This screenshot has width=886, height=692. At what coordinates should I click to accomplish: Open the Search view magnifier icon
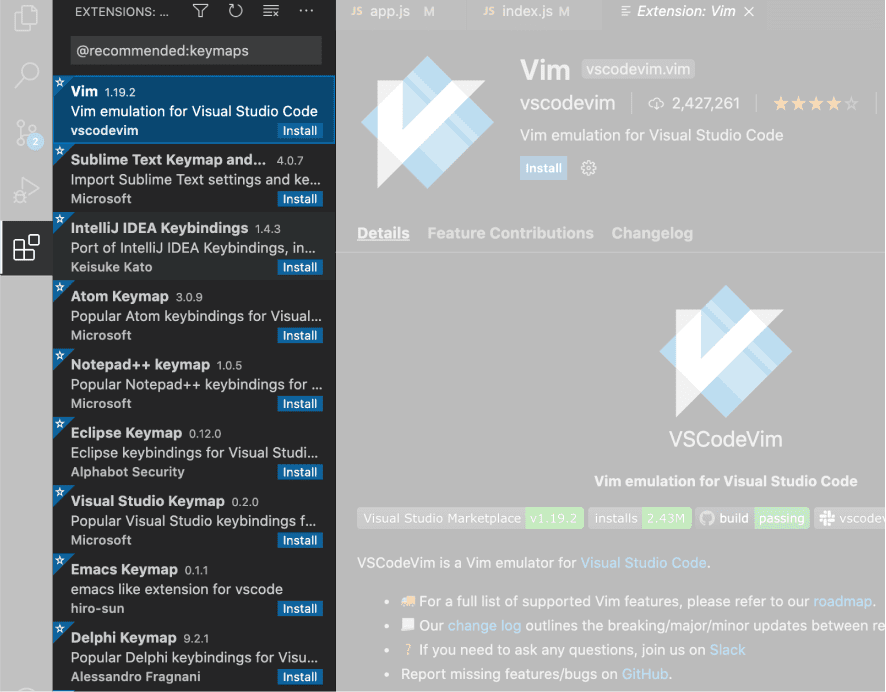pyautogui.click(x=26, y=75)
